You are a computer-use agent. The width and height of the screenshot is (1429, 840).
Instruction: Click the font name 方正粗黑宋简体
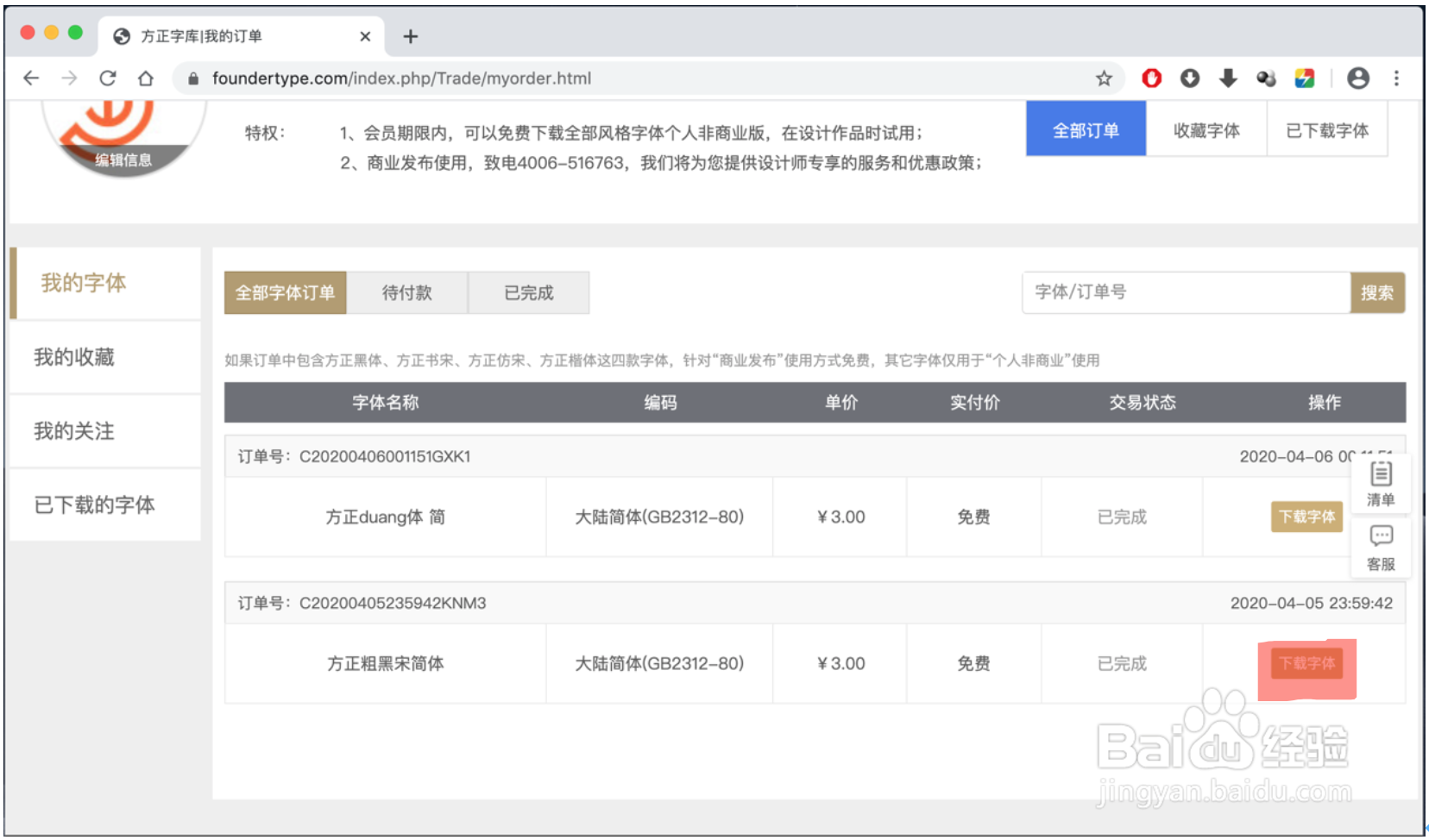[x=385, y=663]
